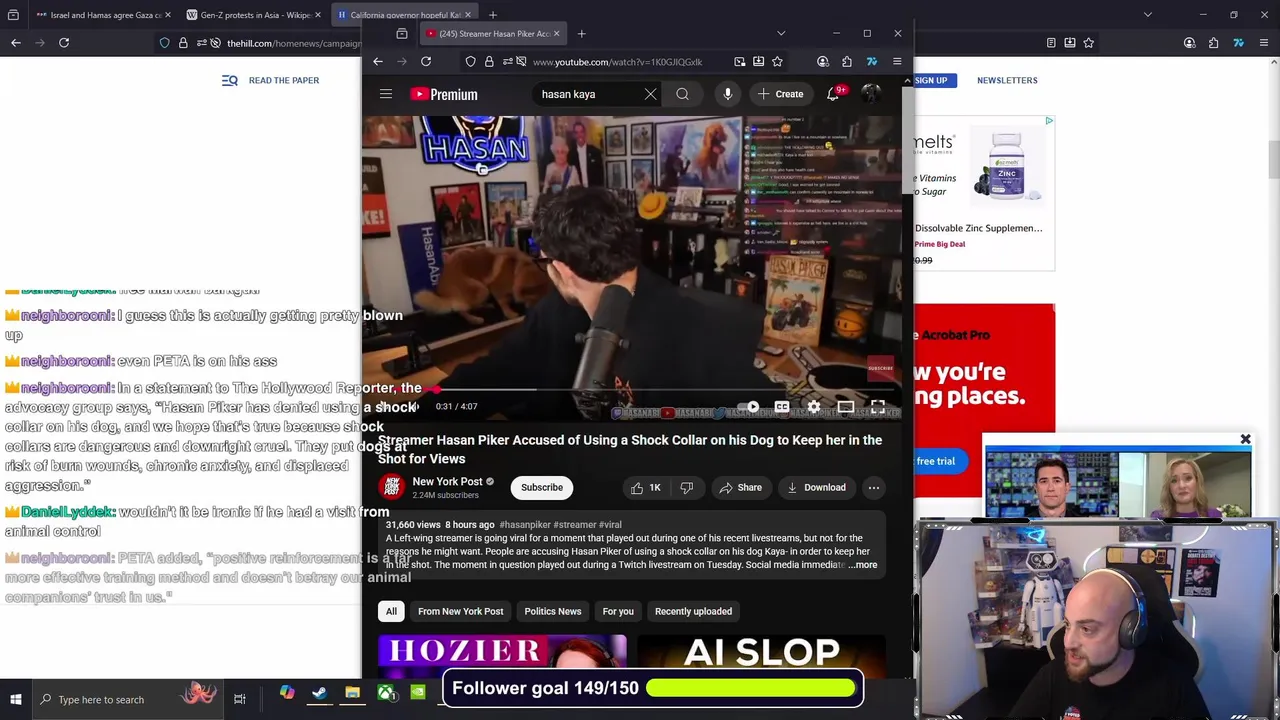
Task: Subscribe to New York Post channel
Action: pos(542,488)
